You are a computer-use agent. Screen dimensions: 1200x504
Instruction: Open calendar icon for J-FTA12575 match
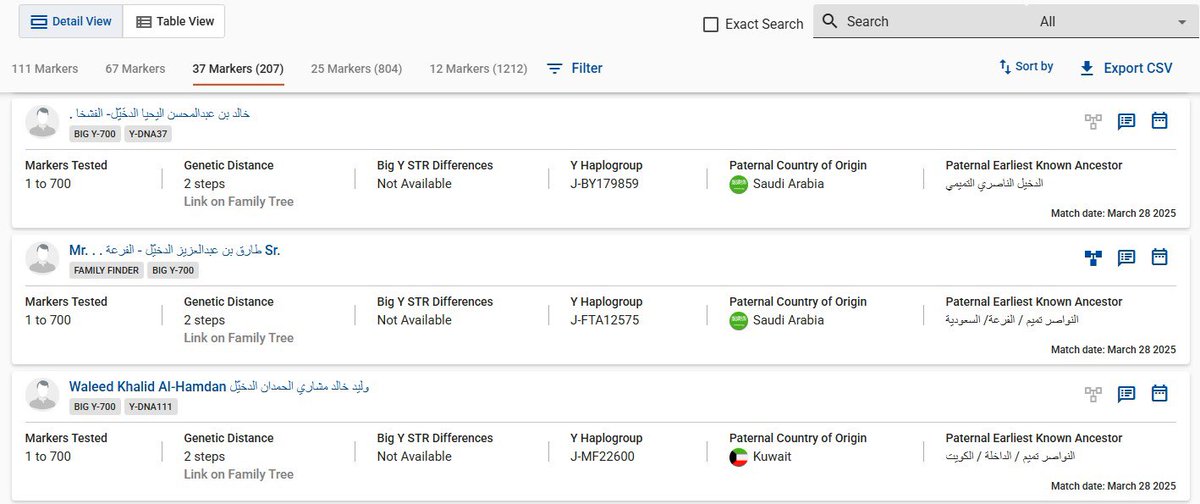tap(1159, 257)
